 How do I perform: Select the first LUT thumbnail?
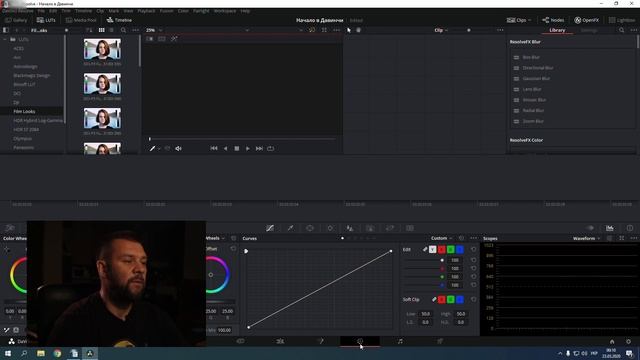[102, 49]
